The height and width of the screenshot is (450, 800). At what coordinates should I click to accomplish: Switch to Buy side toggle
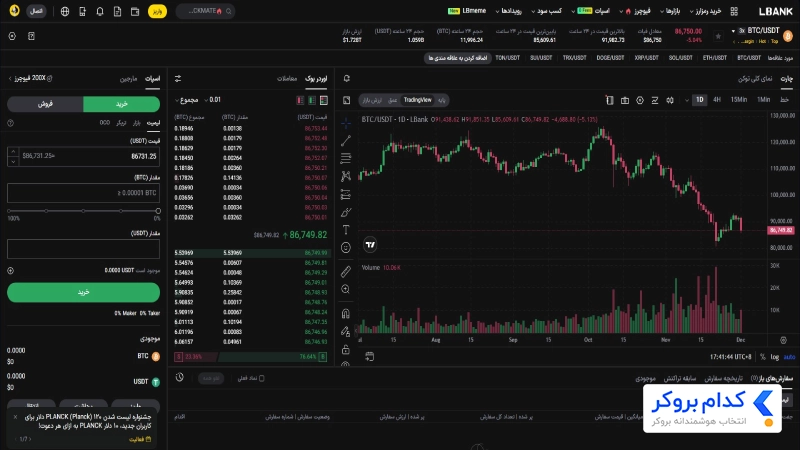coord(121,104)
